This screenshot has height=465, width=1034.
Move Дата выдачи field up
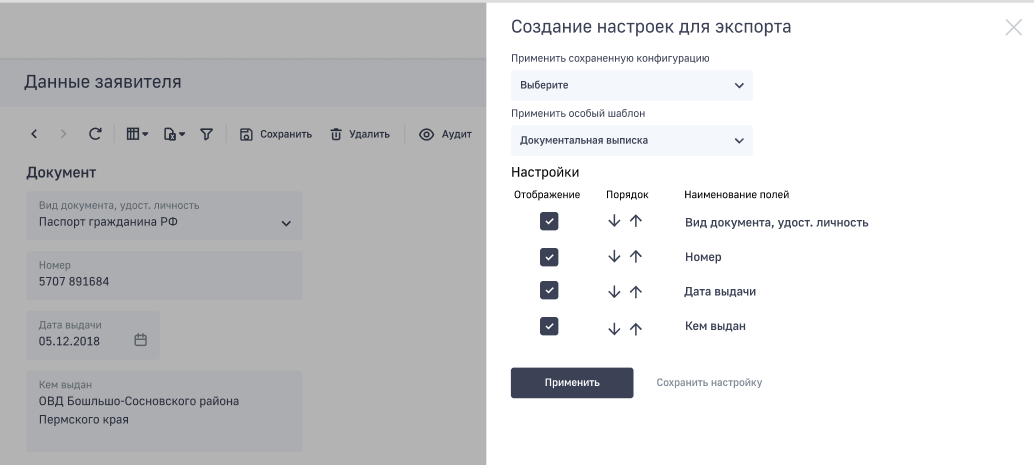tap(636, 292)
